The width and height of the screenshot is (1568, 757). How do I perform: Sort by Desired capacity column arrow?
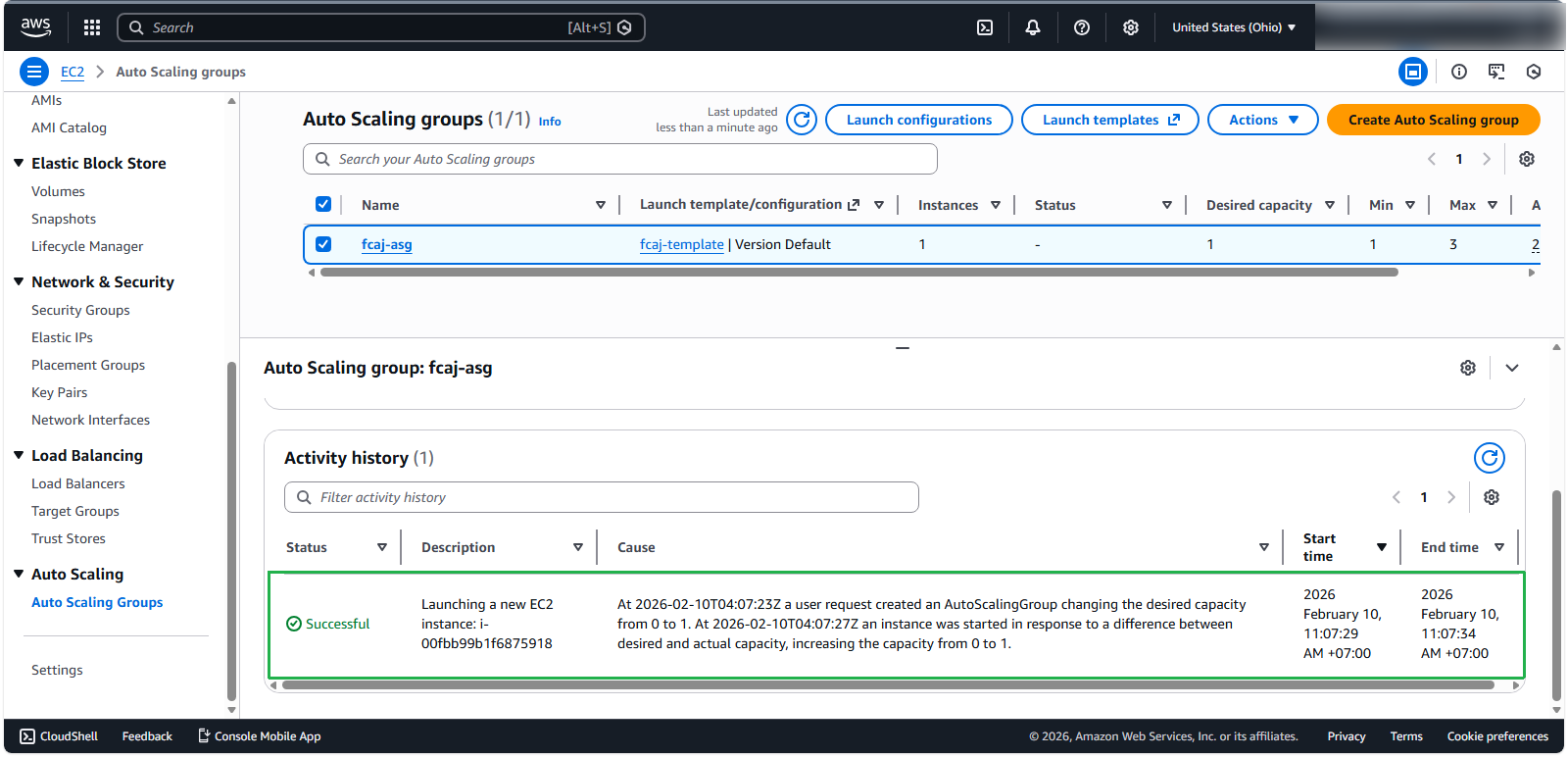[1330, 205]
